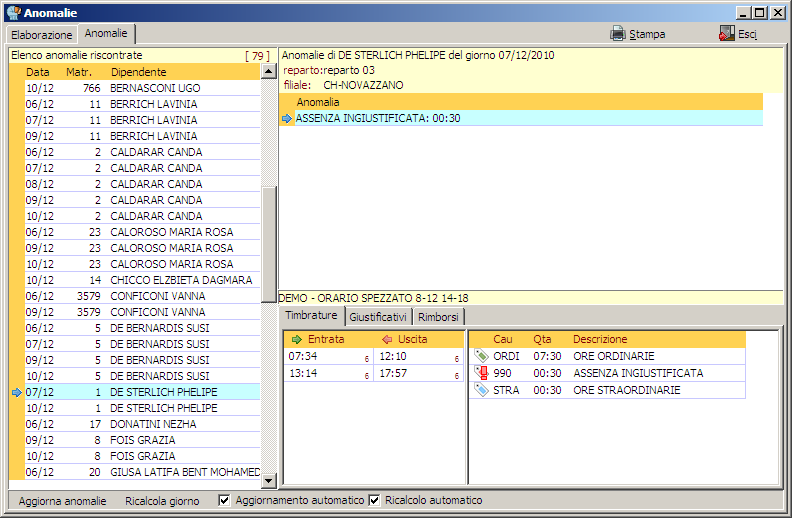792x518 pixels.
Task: Open the Timbrature tab
Action: pos(311,315)
